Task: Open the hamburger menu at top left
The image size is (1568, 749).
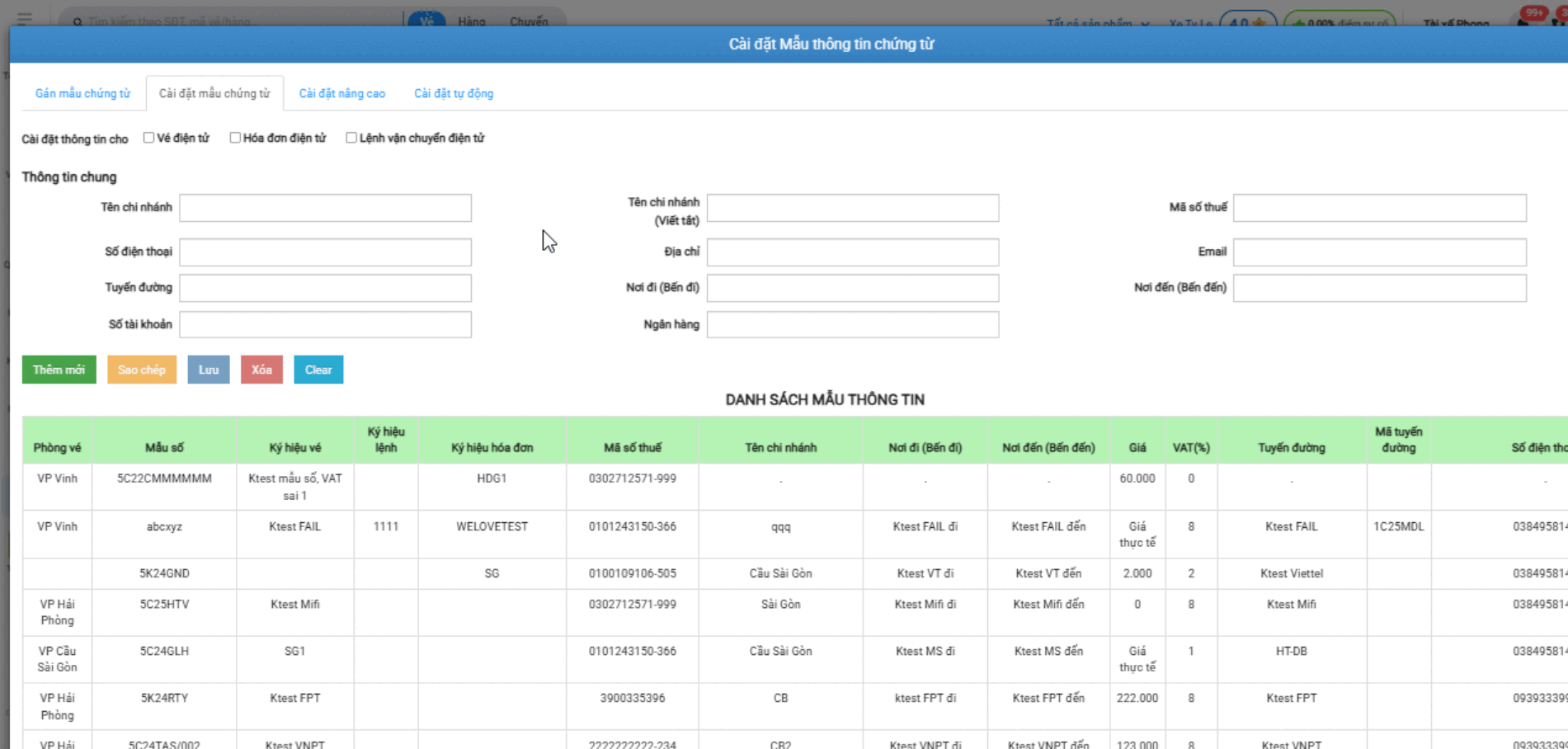Action: pyautogui.click(x=25, y=17)
